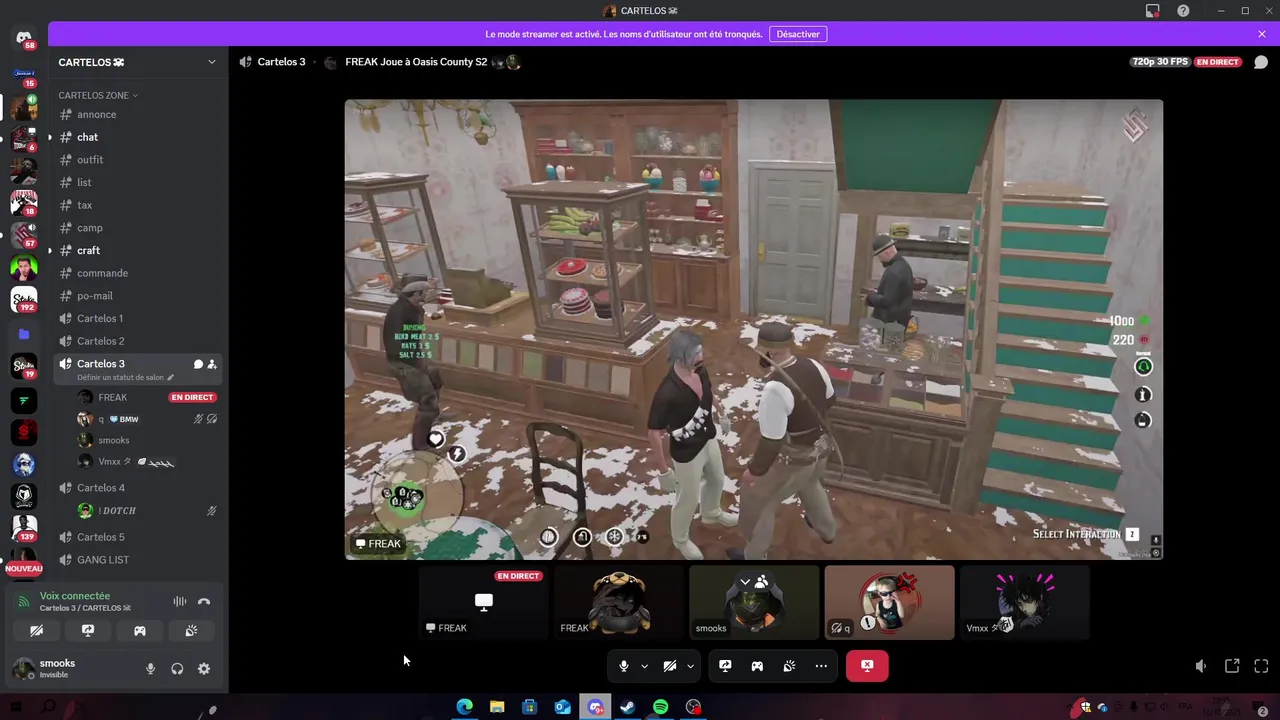Dismiss the streamer mode banner
The height and width of the screenshot is (720, 1280).
click(1262, 34)
